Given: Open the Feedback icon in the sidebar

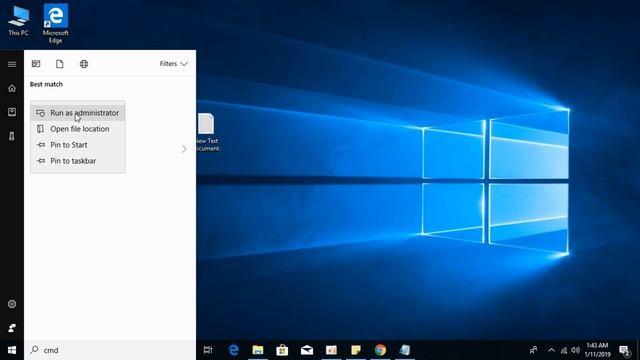Looking at the screenshot, I should [x=12, y=328].
